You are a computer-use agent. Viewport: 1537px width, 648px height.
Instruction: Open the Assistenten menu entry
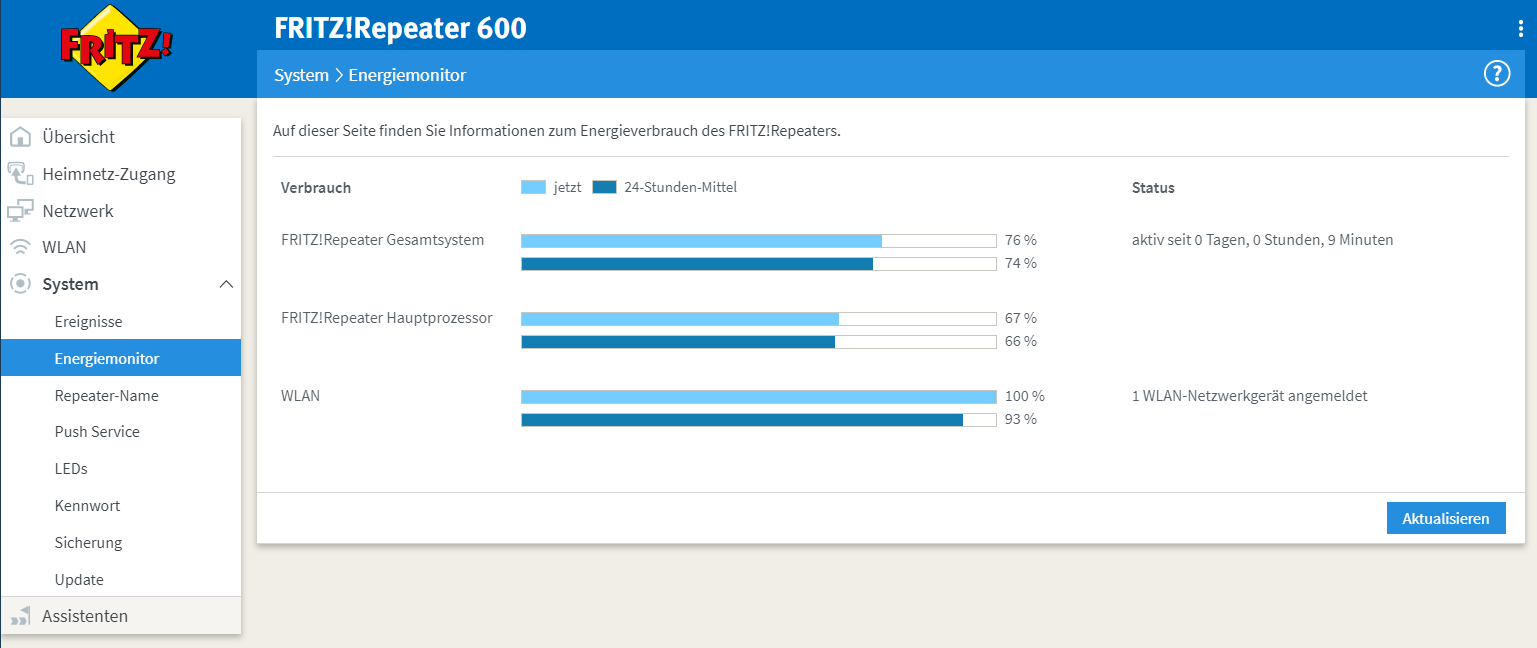(x=121, y=616)
